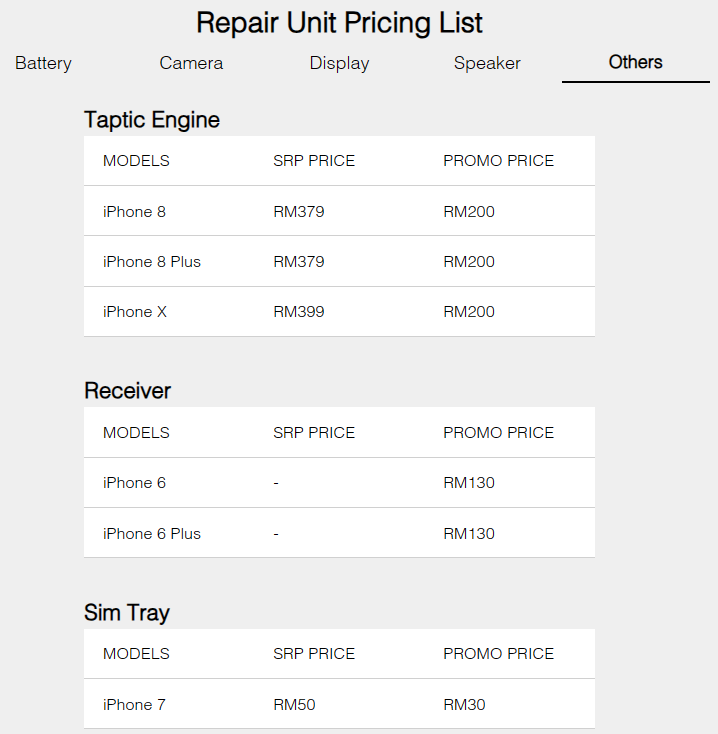Click the RM399 SRP price for iPhone X

299,312
